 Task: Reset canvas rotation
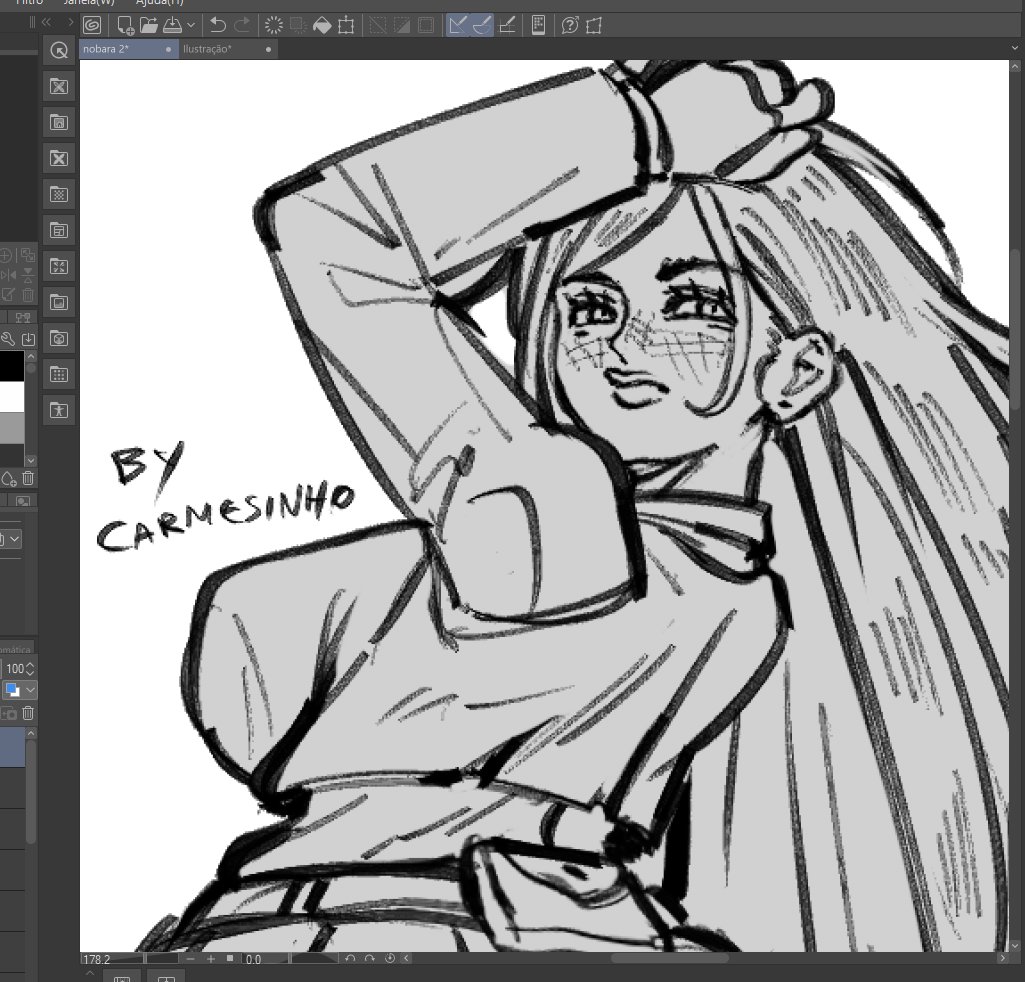(x=390, y=958)
